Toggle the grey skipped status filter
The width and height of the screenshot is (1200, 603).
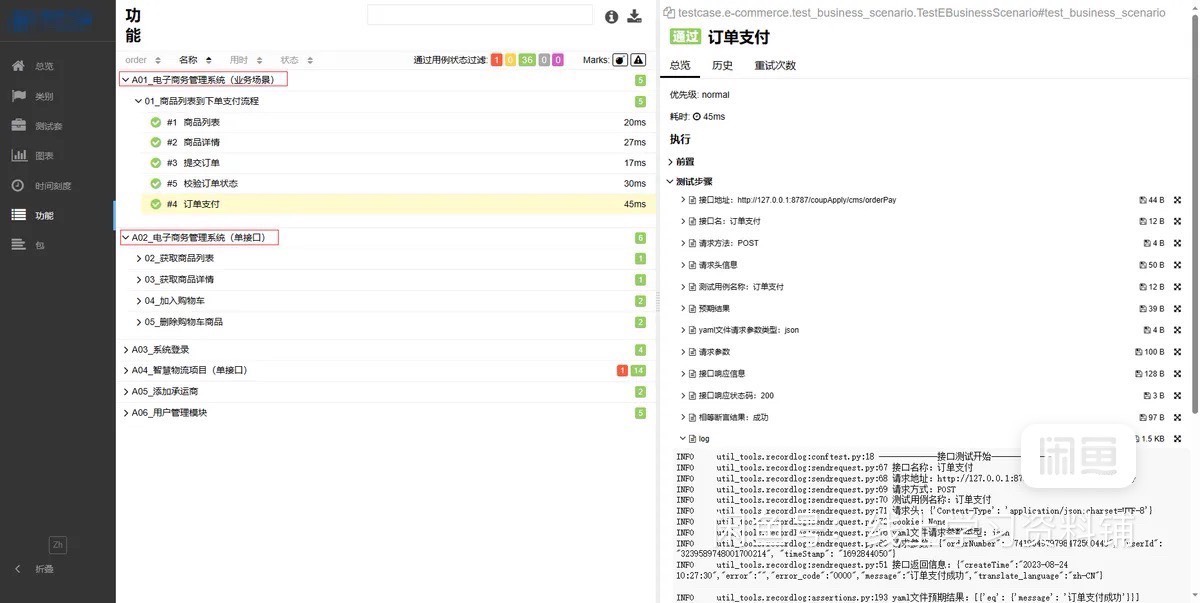(x=544, y=60)
